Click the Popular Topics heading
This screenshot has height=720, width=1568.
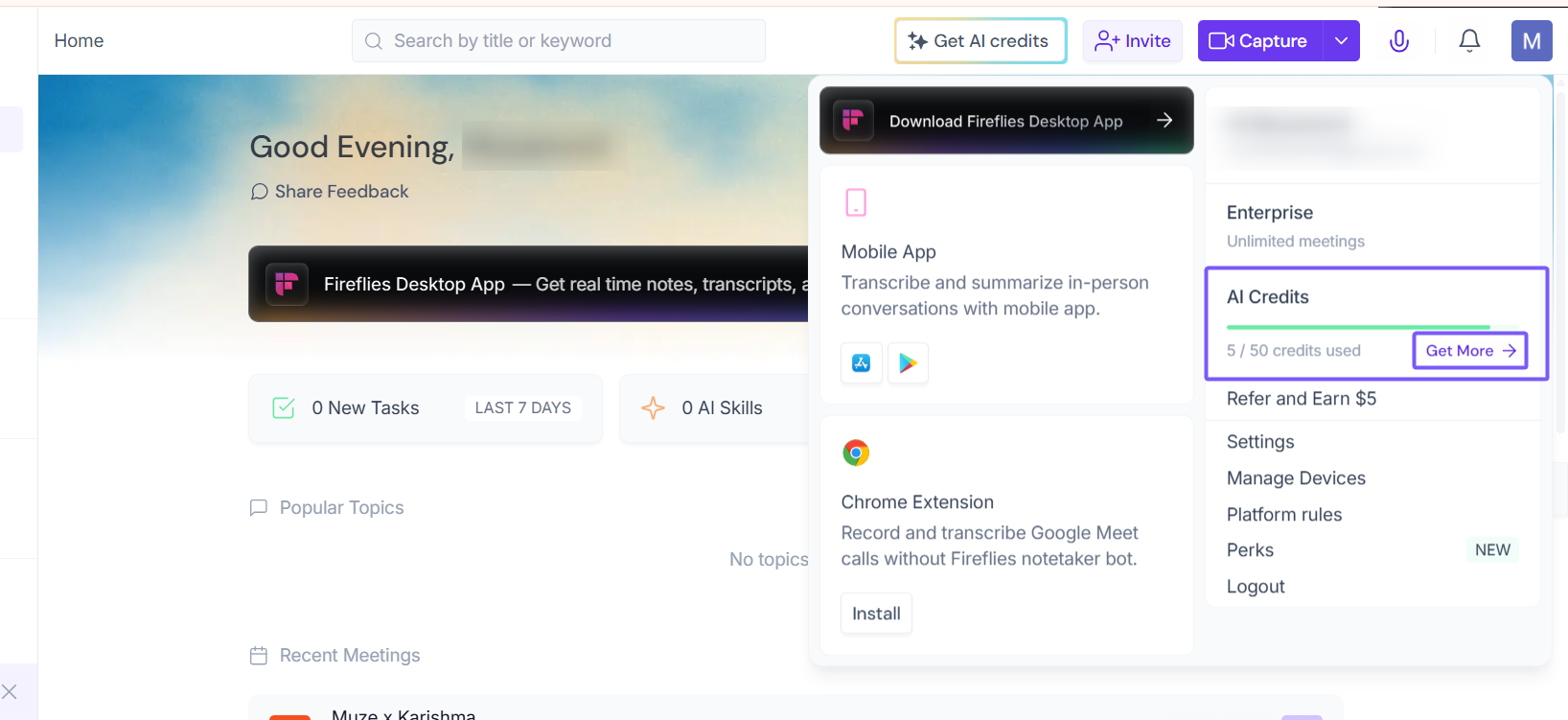click(342, 508)
